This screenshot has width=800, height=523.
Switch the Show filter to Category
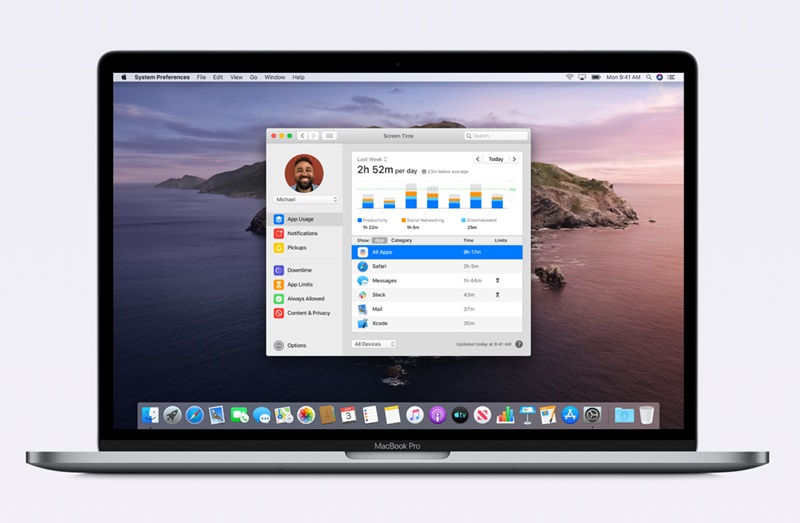click(x=401, y=240)
